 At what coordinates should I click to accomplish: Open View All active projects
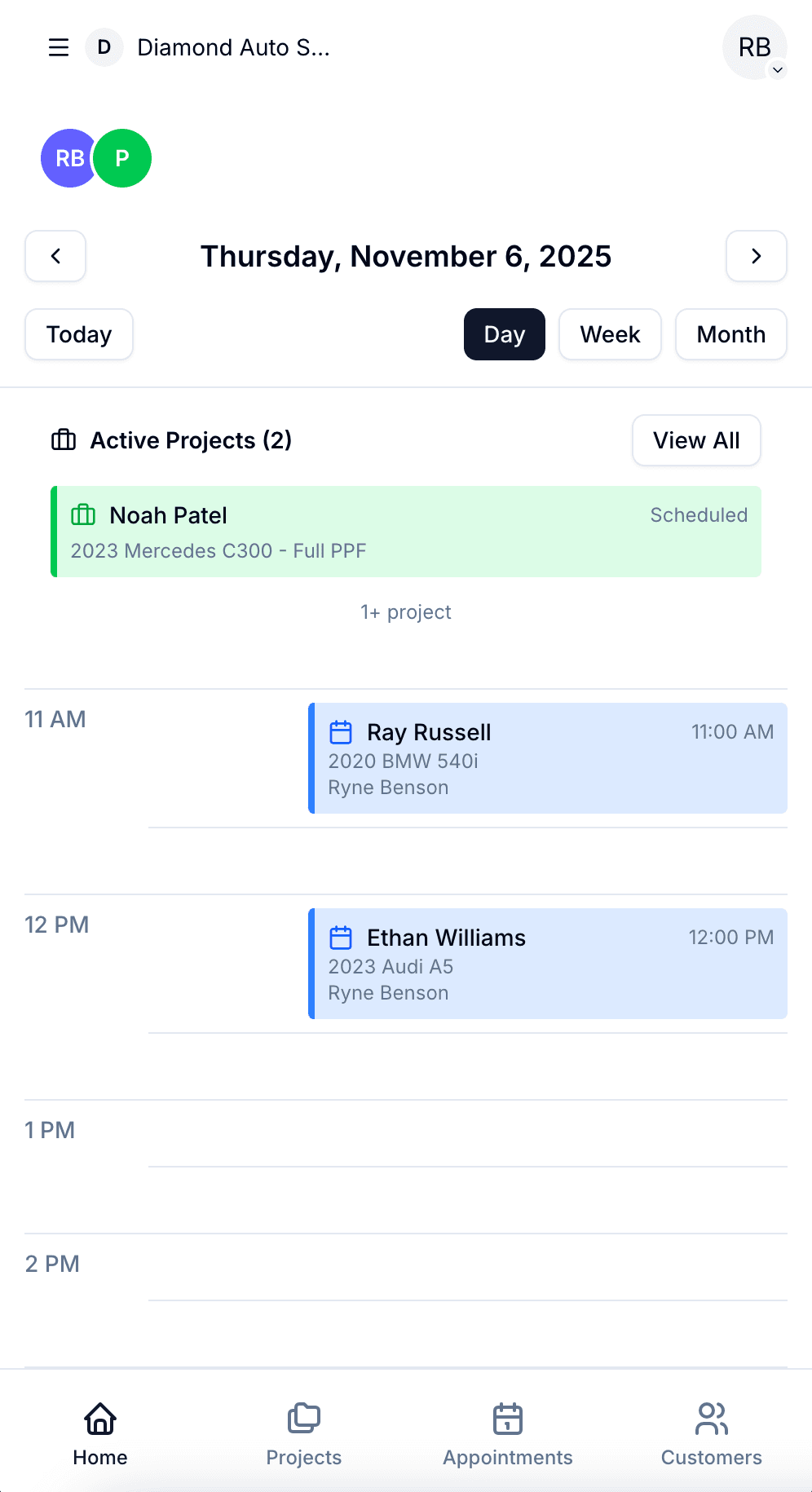pyautogui.click(x=695, y=440)
